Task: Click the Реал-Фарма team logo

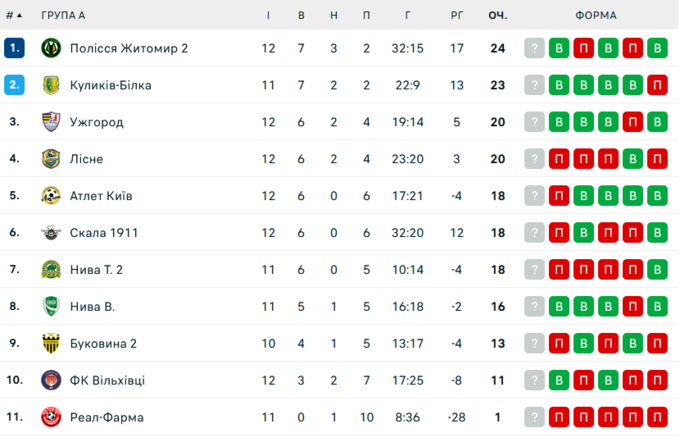Action: click(51, 418)
